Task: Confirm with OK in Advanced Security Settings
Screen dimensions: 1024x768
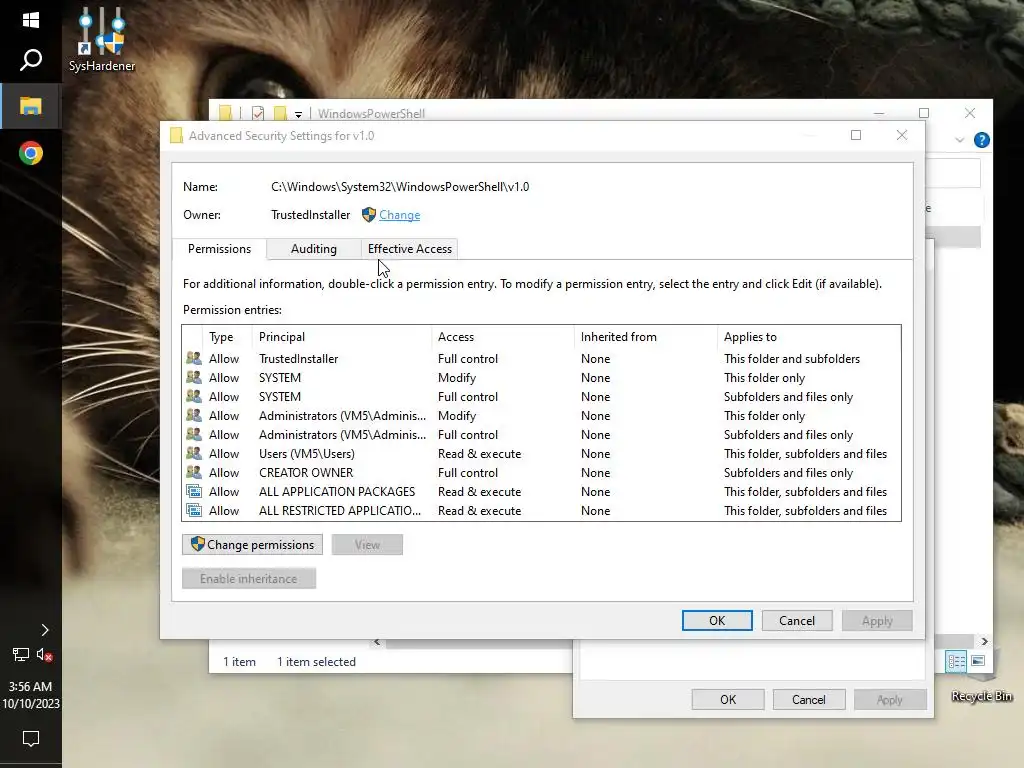Action: click(717, 620)
